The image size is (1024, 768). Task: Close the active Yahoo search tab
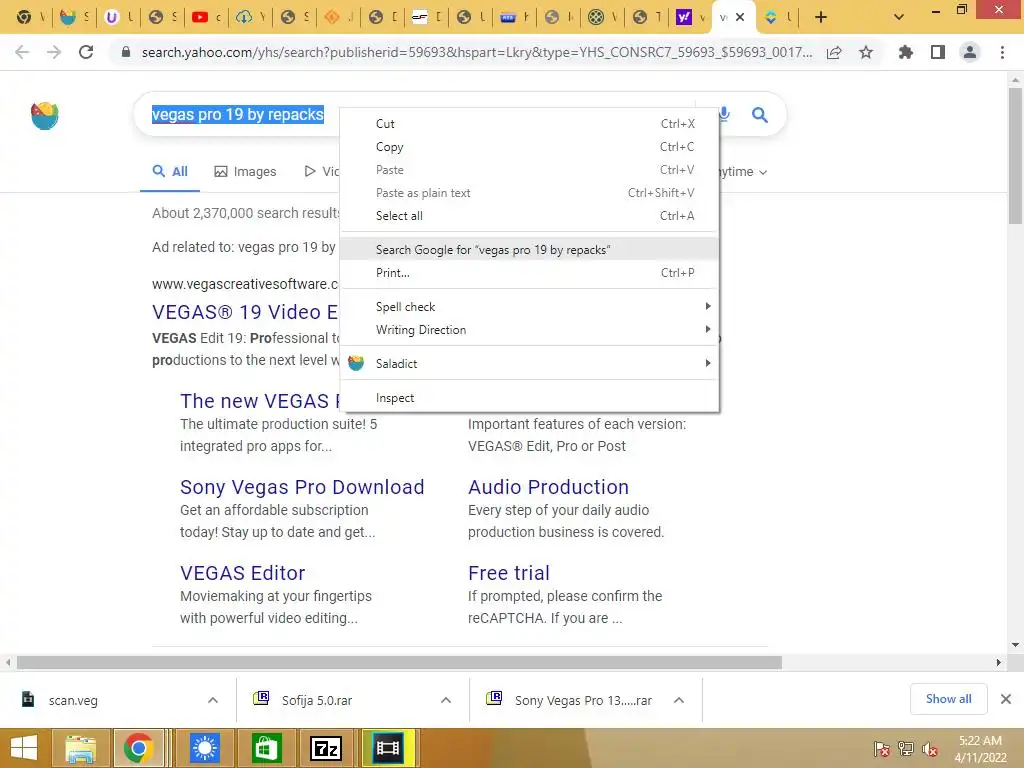740,17
